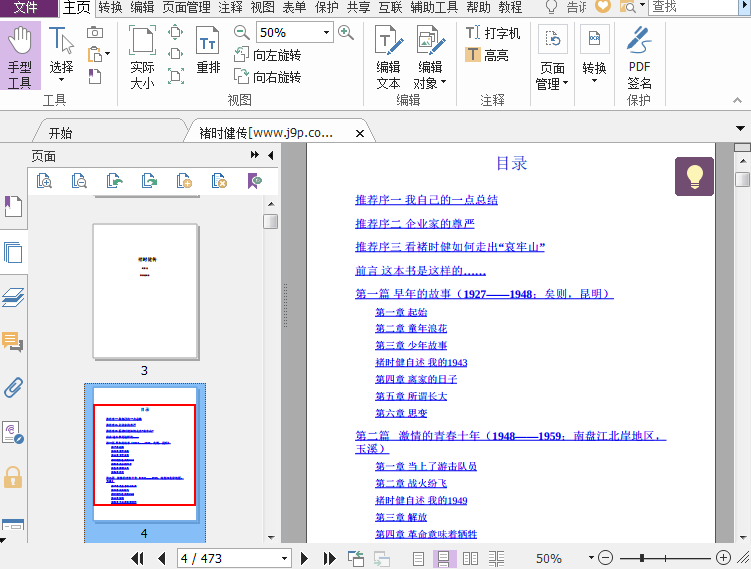Switch to the Convert (转换) ribbon tab

click(110, 7)
